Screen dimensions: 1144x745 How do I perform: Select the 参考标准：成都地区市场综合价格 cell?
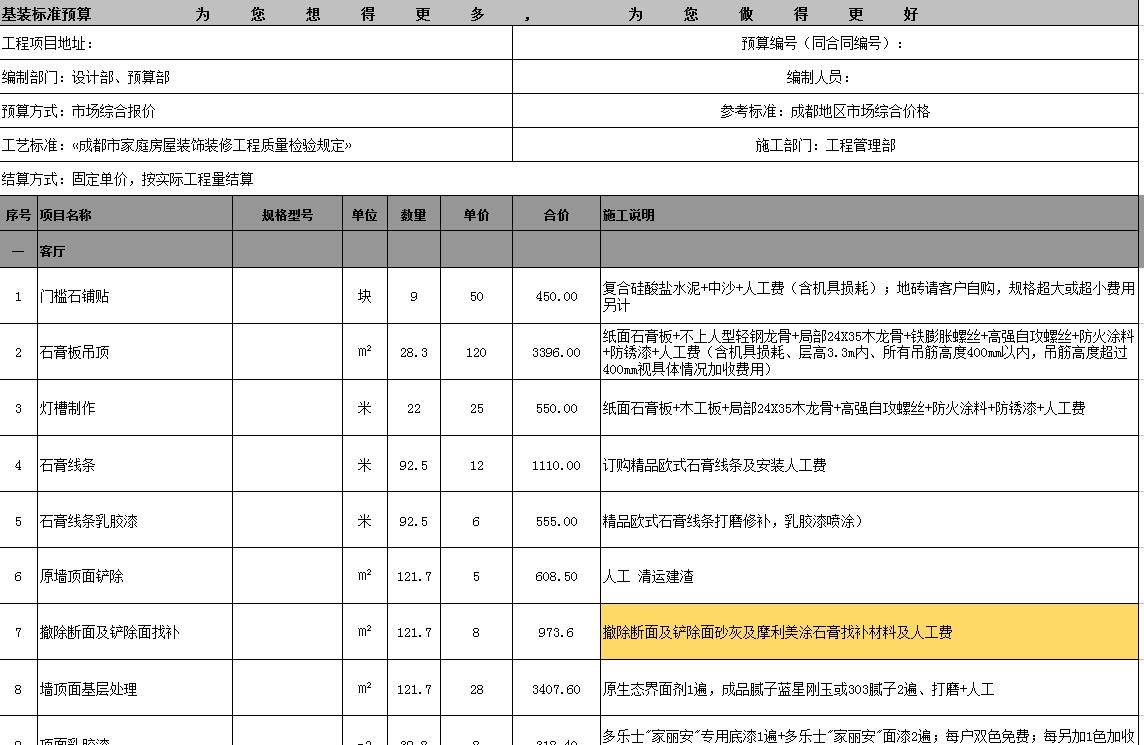tap(825, 112)
